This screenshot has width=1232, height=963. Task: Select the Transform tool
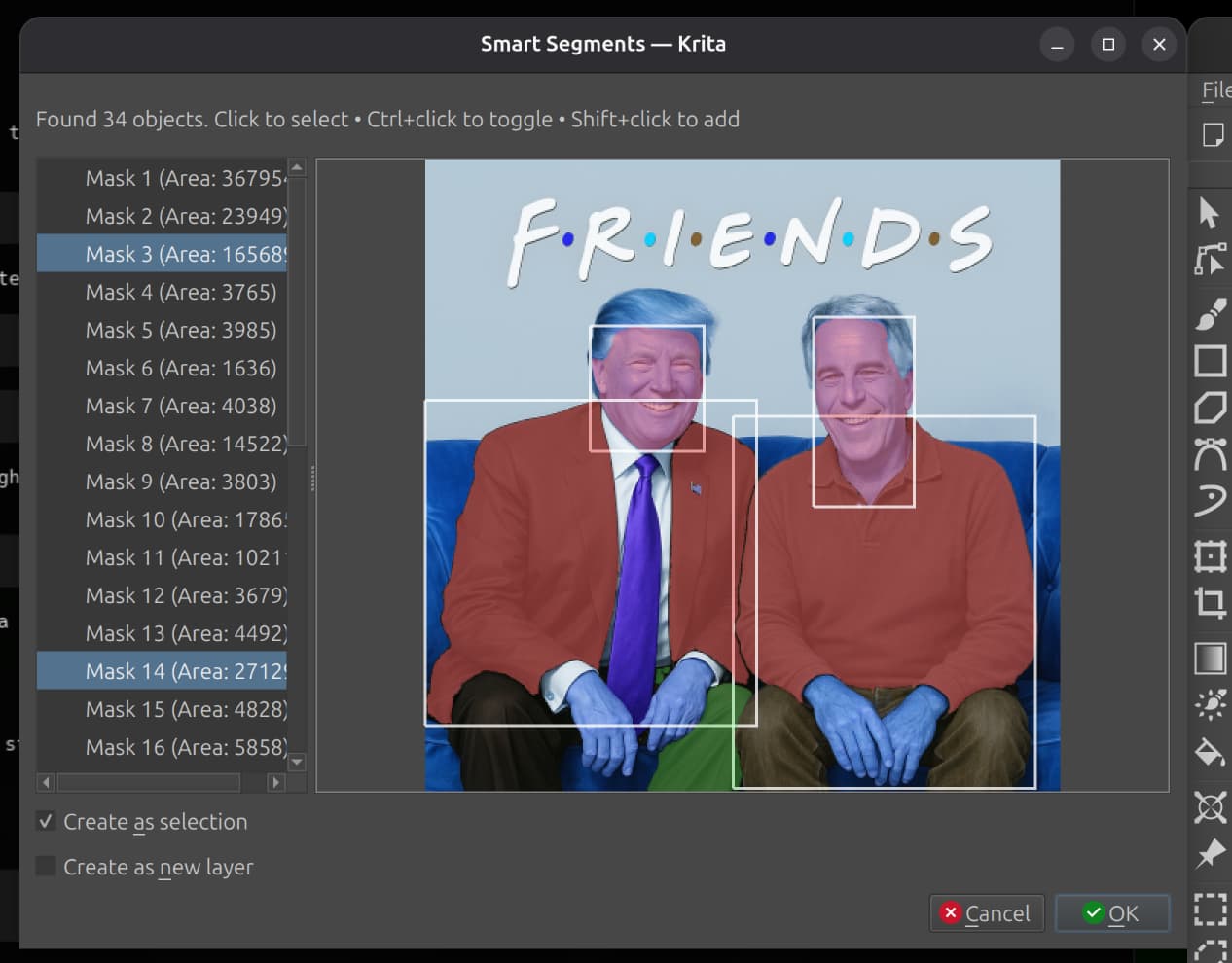tap(1210, 555)
